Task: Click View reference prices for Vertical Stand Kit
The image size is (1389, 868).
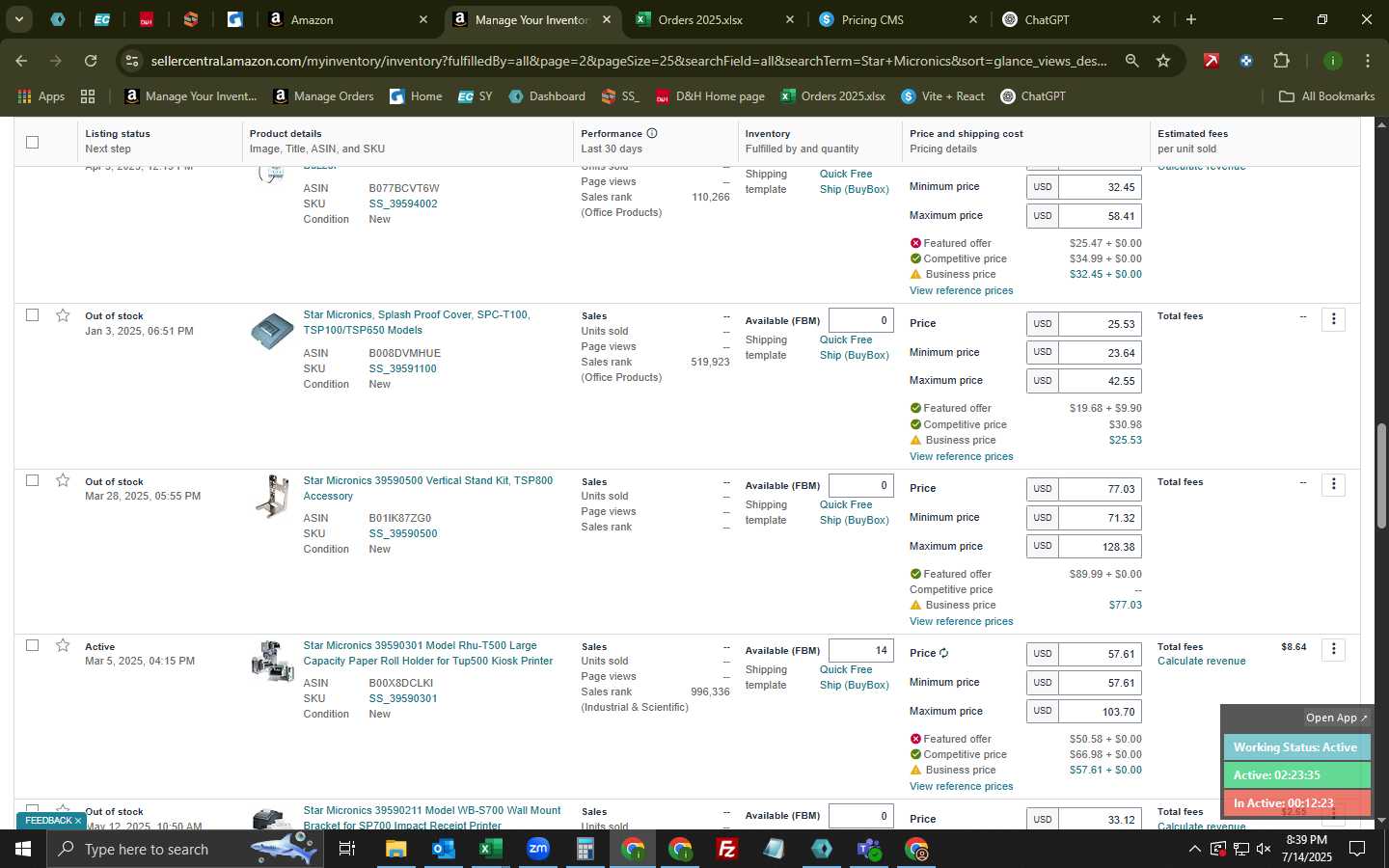Action: [x=961, y=621]
